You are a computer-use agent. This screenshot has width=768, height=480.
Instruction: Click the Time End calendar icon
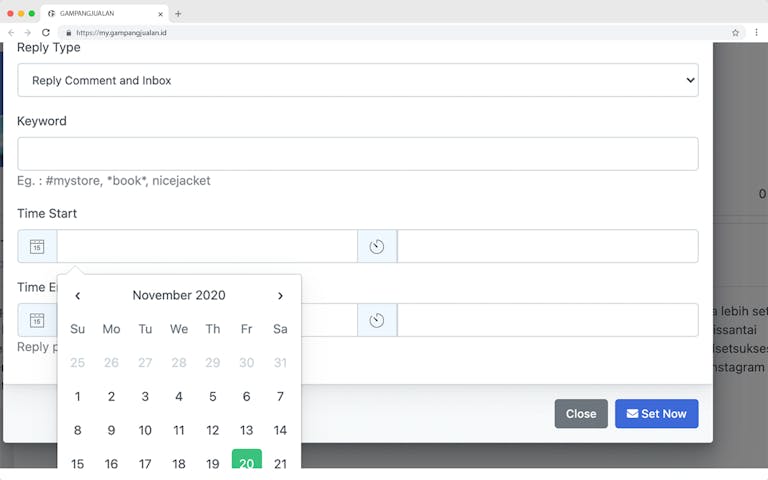point(37,320)
